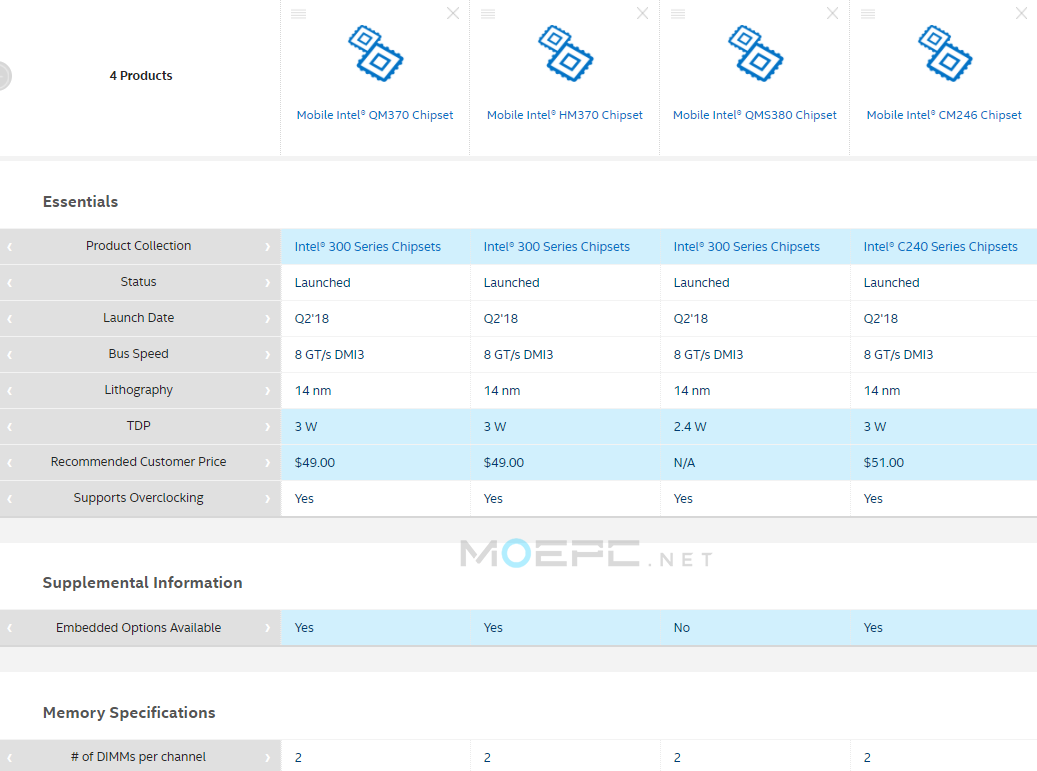
Task: Click the QMS380 chipset image icon
Action: click(755, 54)
